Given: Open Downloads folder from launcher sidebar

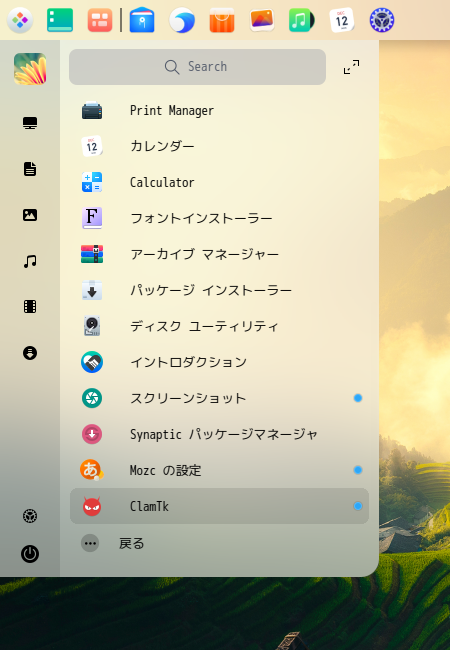Looking at the screenshot, I should coord(30,353).
